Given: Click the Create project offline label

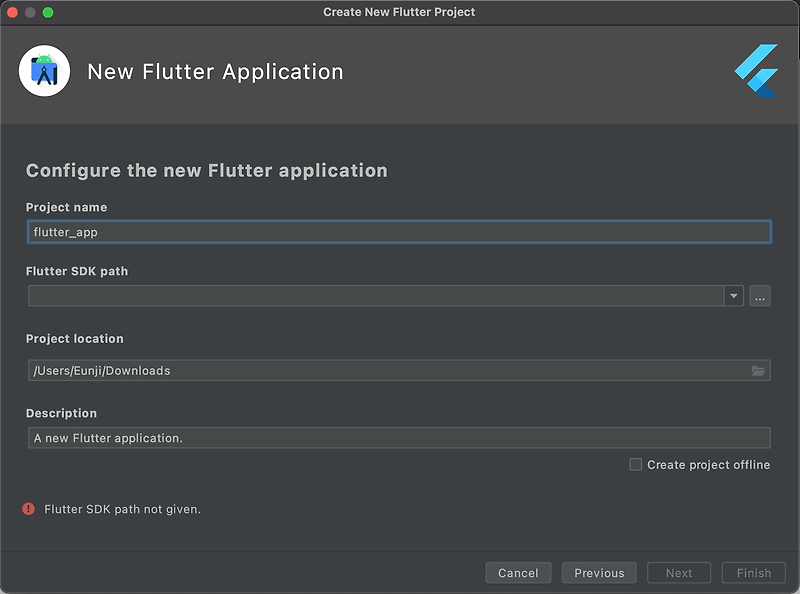Looking at the screenshot, I should click(709, 465).
